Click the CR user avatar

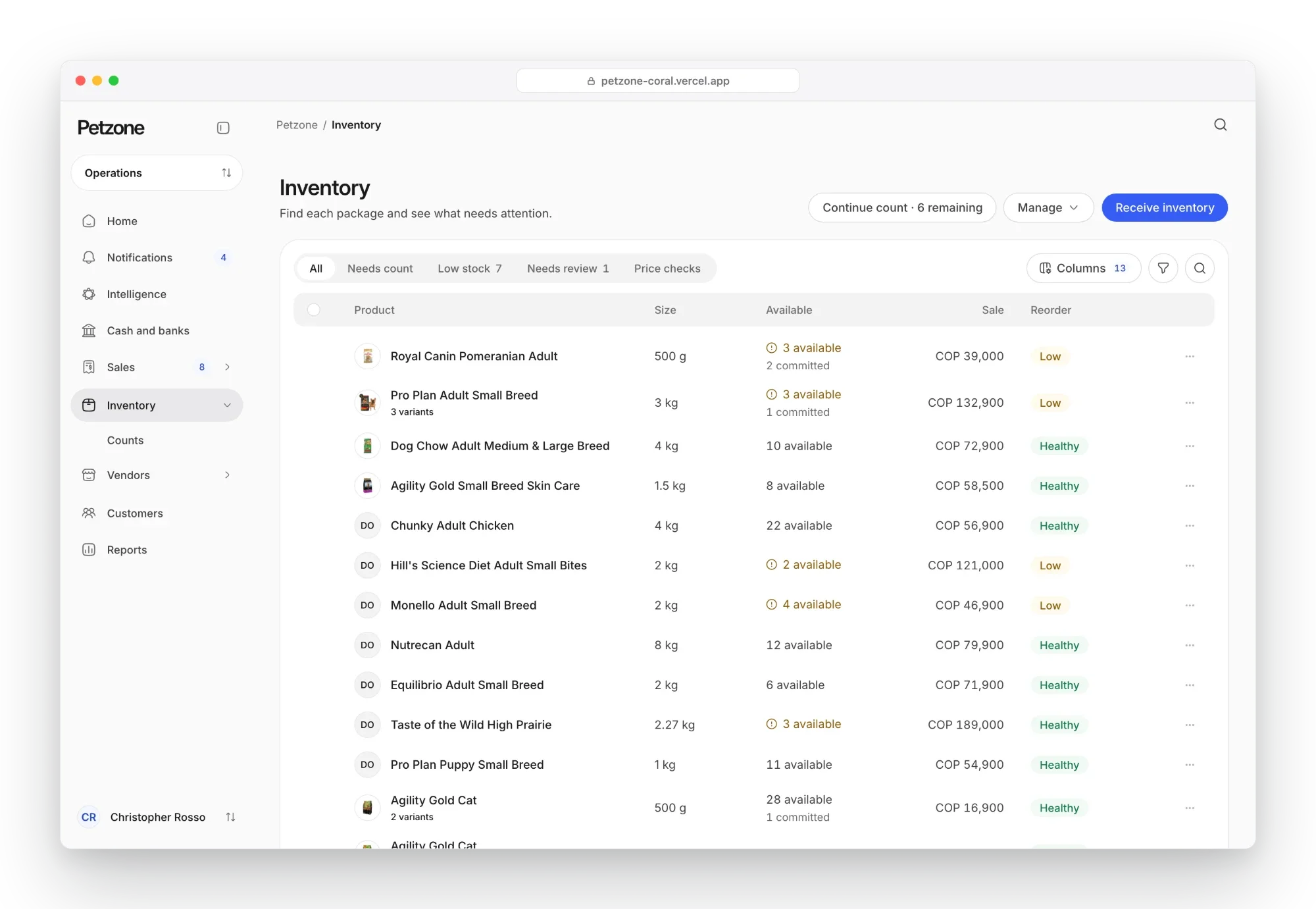point(89,817)
